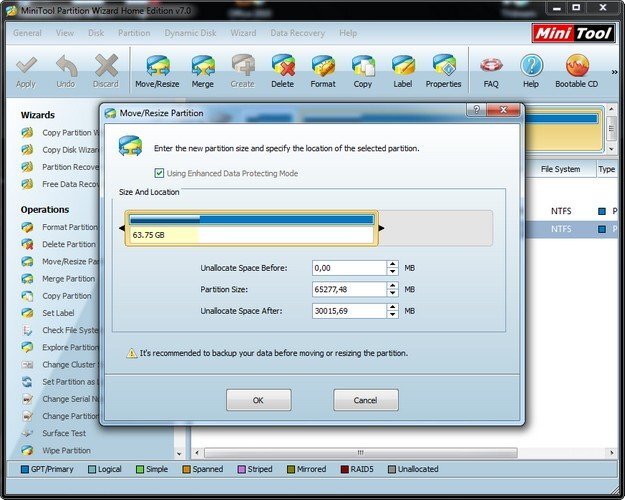Click the Partition Size input field
This screenshot has height=500, width=625.
coord(349,289)
